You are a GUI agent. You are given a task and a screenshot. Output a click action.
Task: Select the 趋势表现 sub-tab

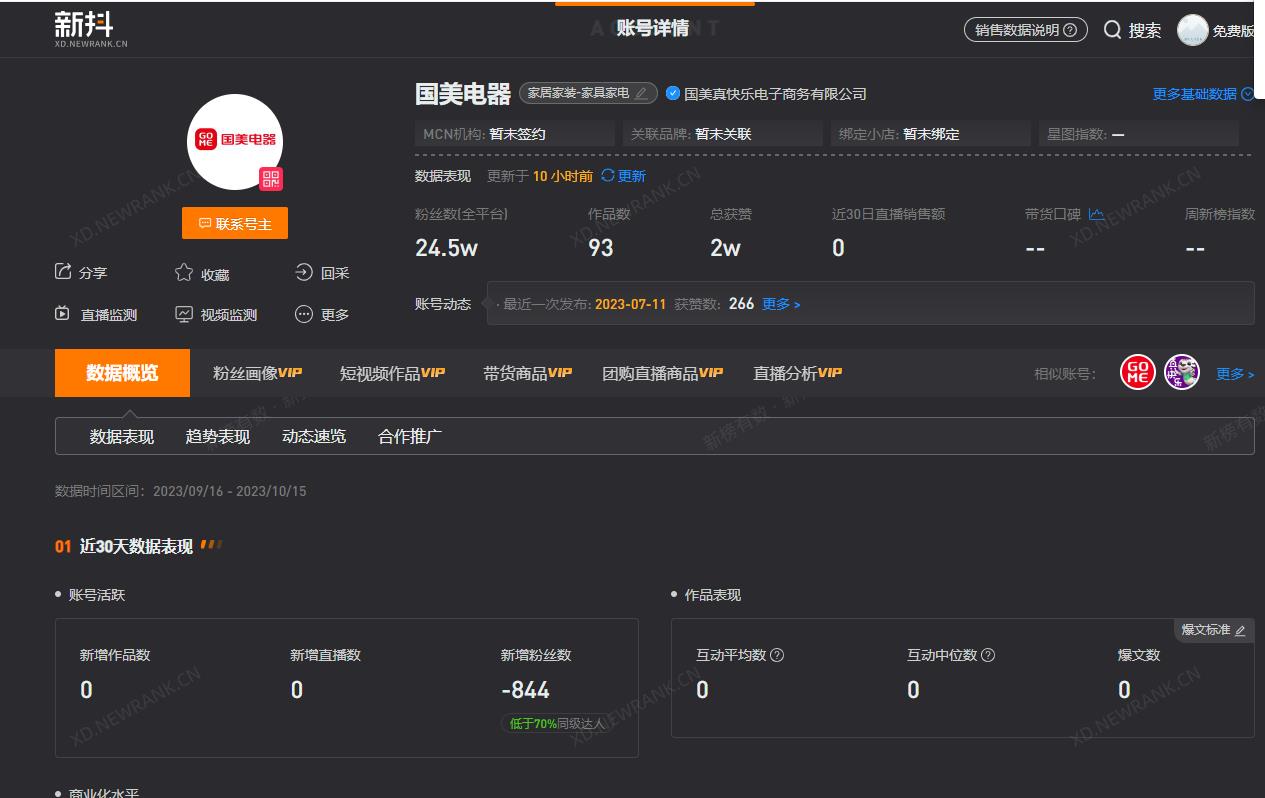click(218, 436)
